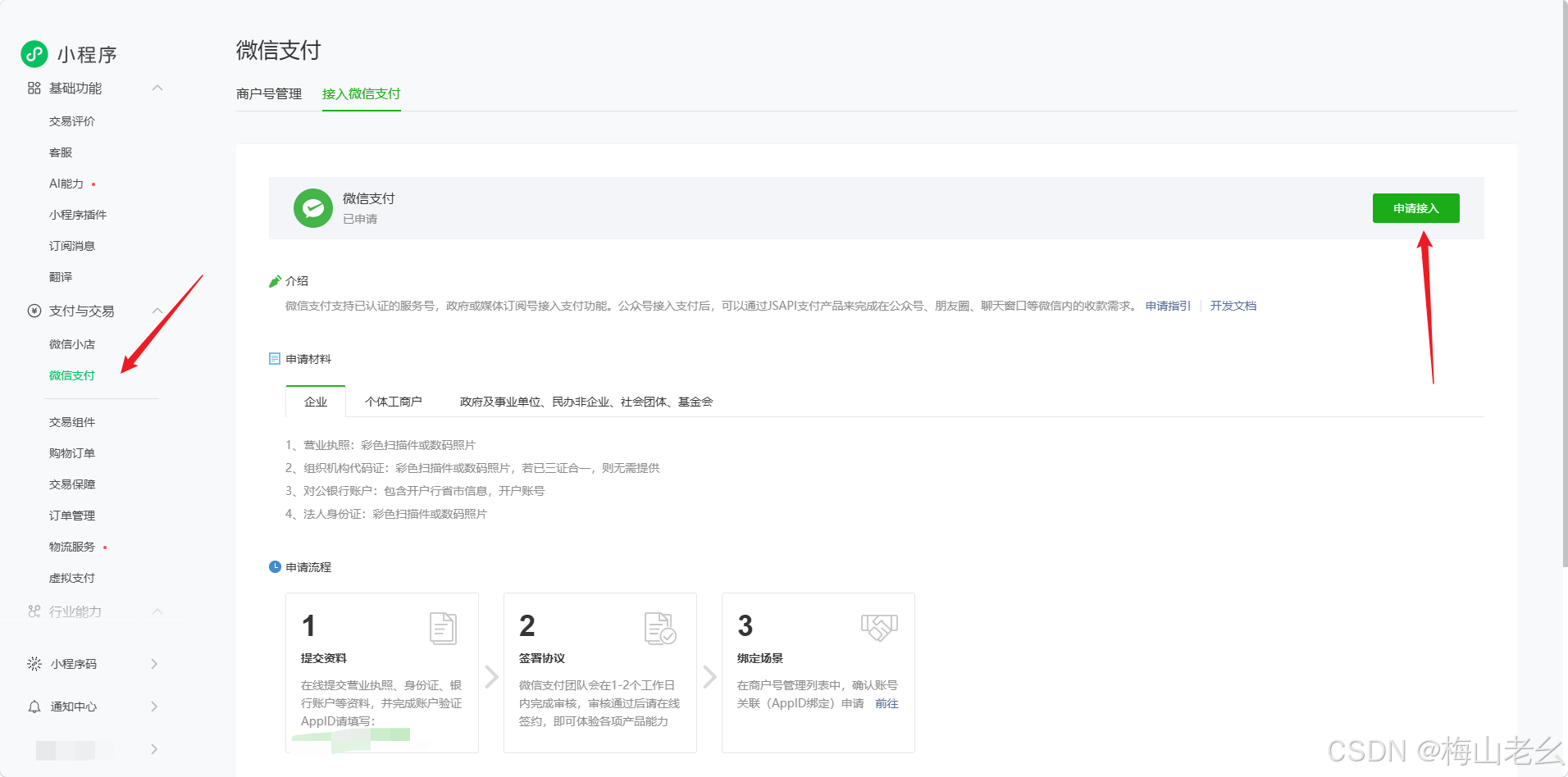Click the 前往 link in step 3
Screen dimensions: 1568x777
887,703
